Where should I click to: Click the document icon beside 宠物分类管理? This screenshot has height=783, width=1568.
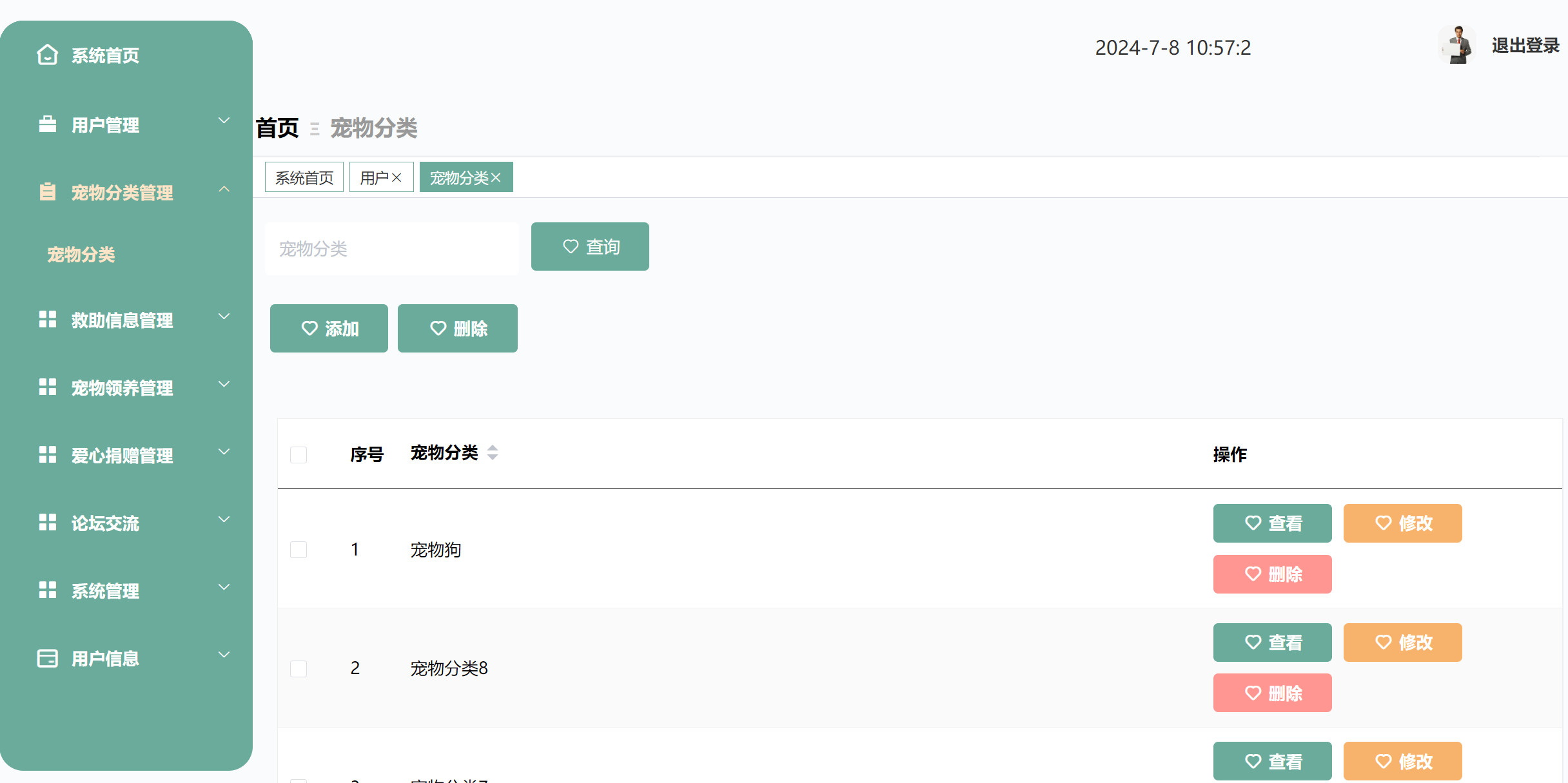46,191
